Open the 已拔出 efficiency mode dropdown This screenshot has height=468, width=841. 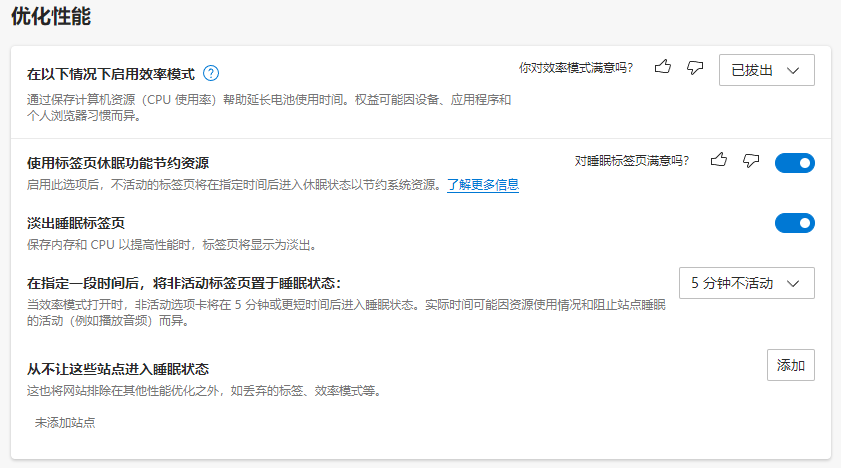click(x=766, y=70)
